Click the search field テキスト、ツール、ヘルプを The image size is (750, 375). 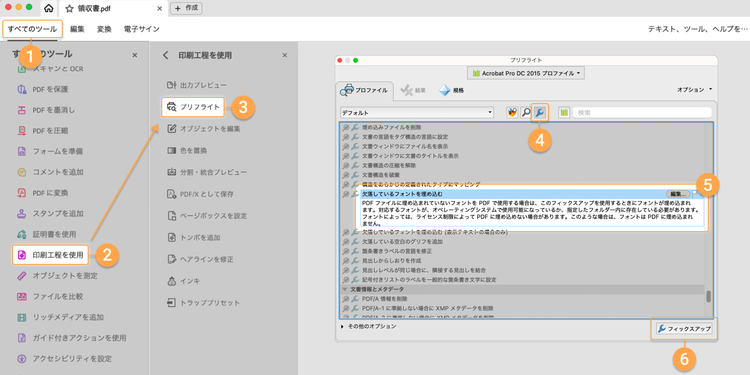(x=698, y=29)
